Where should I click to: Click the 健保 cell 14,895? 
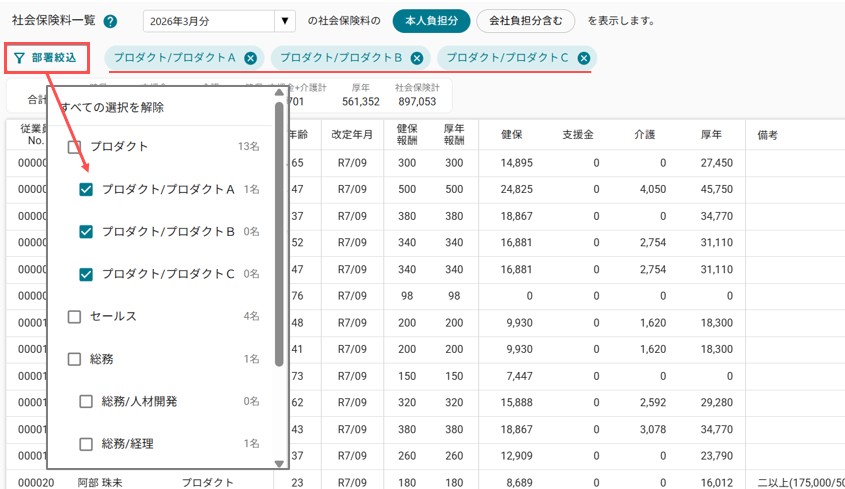516,163
